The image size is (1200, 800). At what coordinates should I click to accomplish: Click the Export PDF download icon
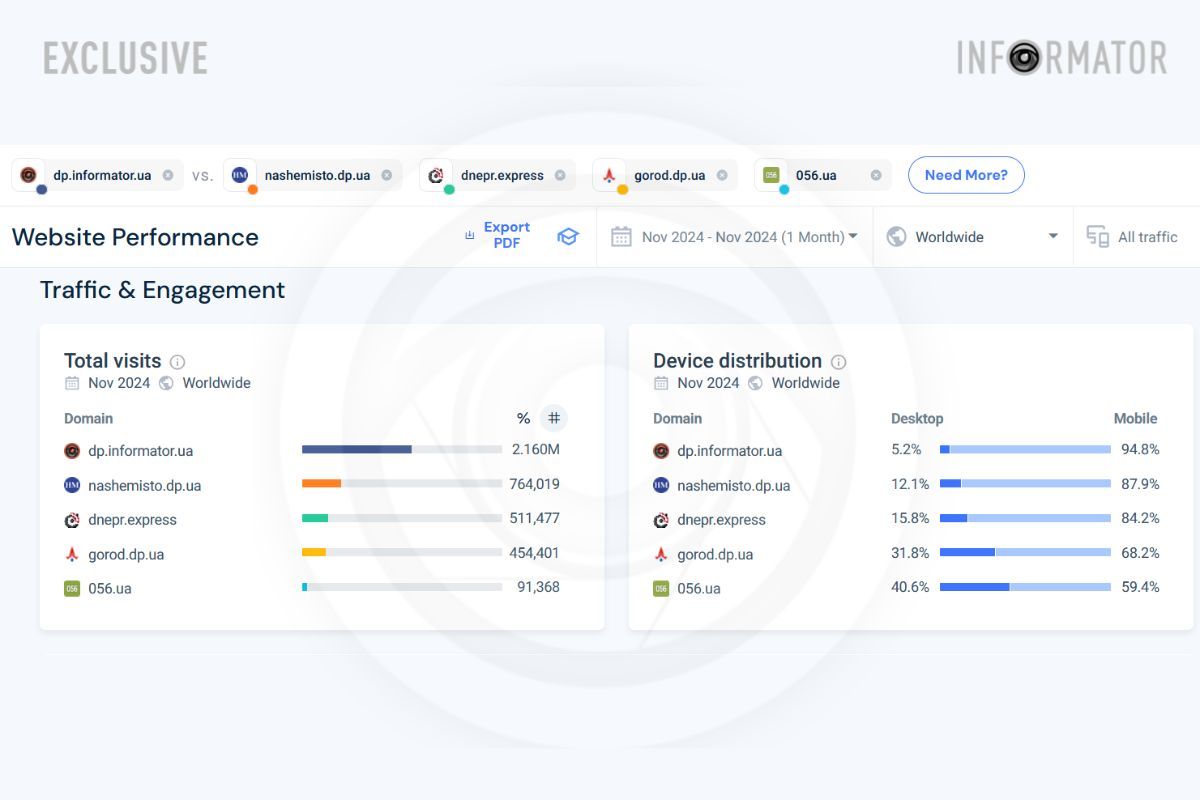tap(469, 236)
